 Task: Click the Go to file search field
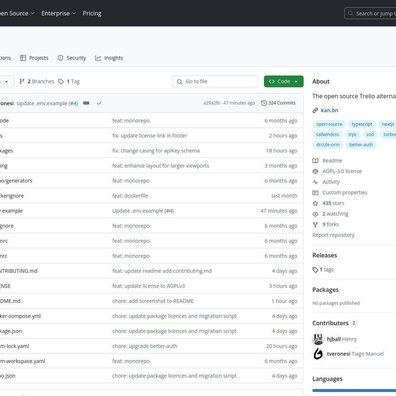tap(215, 81)
